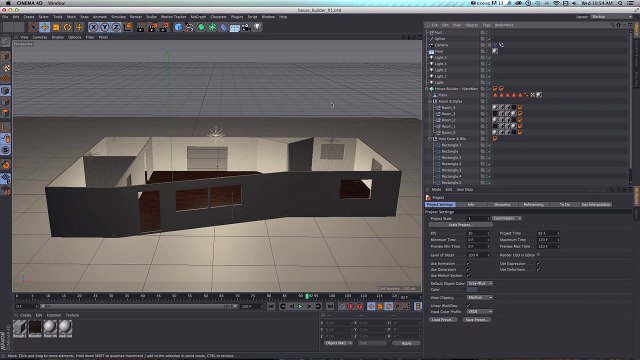Collapse the Room & Styles group
Screen dimensions: 640x360
430,101
